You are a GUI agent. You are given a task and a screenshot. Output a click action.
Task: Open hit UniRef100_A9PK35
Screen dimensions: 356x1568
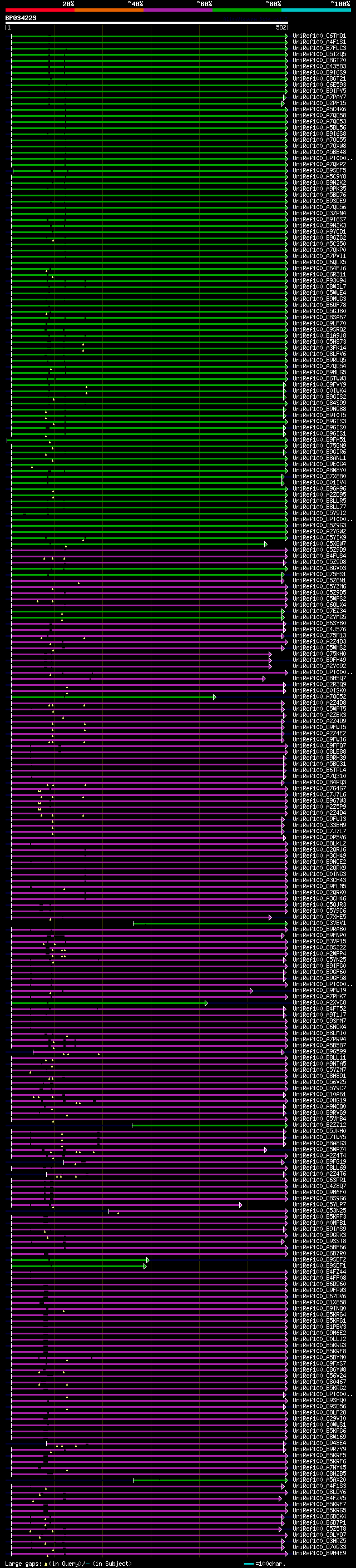point(319,189)
